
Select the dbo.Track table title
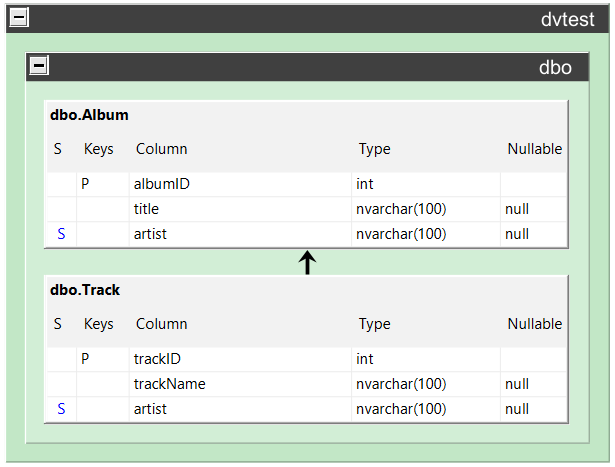coord(85,290)
